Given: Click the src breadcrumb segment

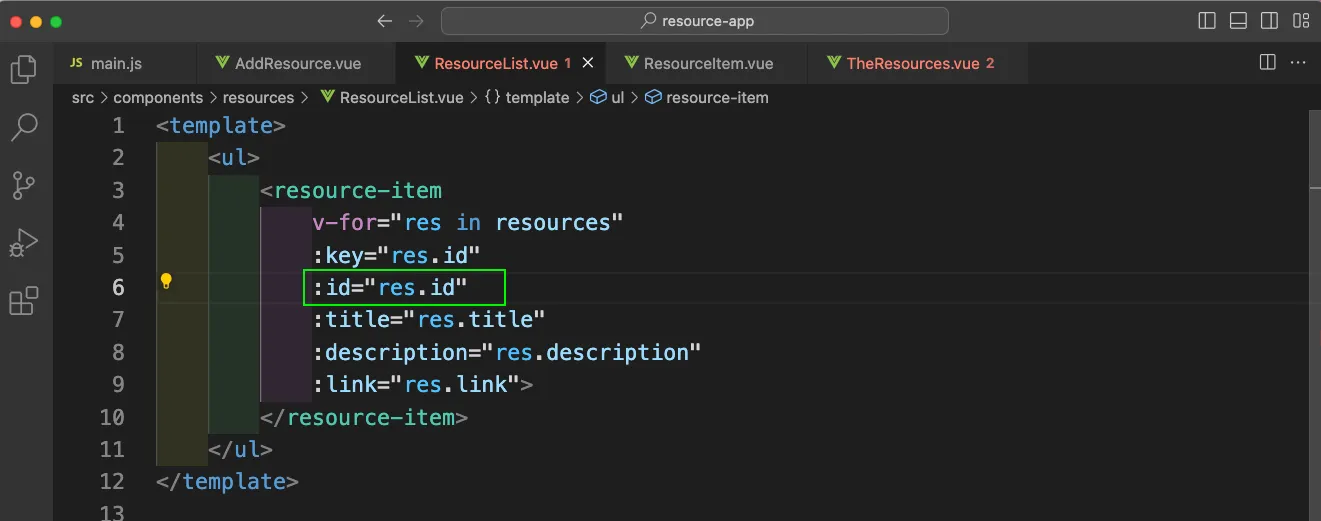Looking at the screenshot, I should 83,98.
